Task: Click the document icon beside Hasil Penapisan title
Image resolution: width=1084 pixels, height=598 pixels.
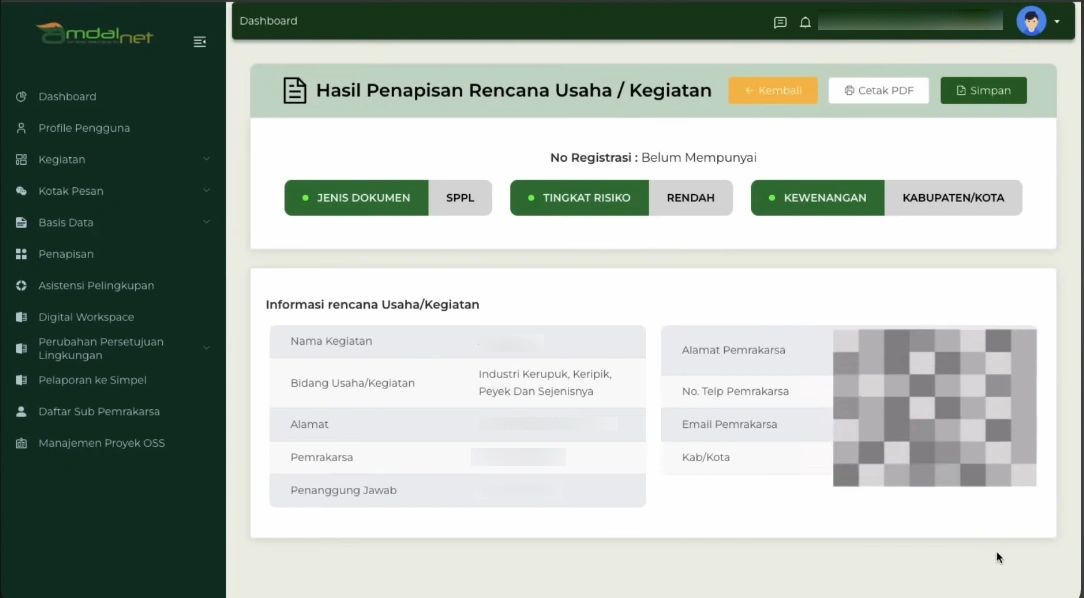Action: point(294,90)
